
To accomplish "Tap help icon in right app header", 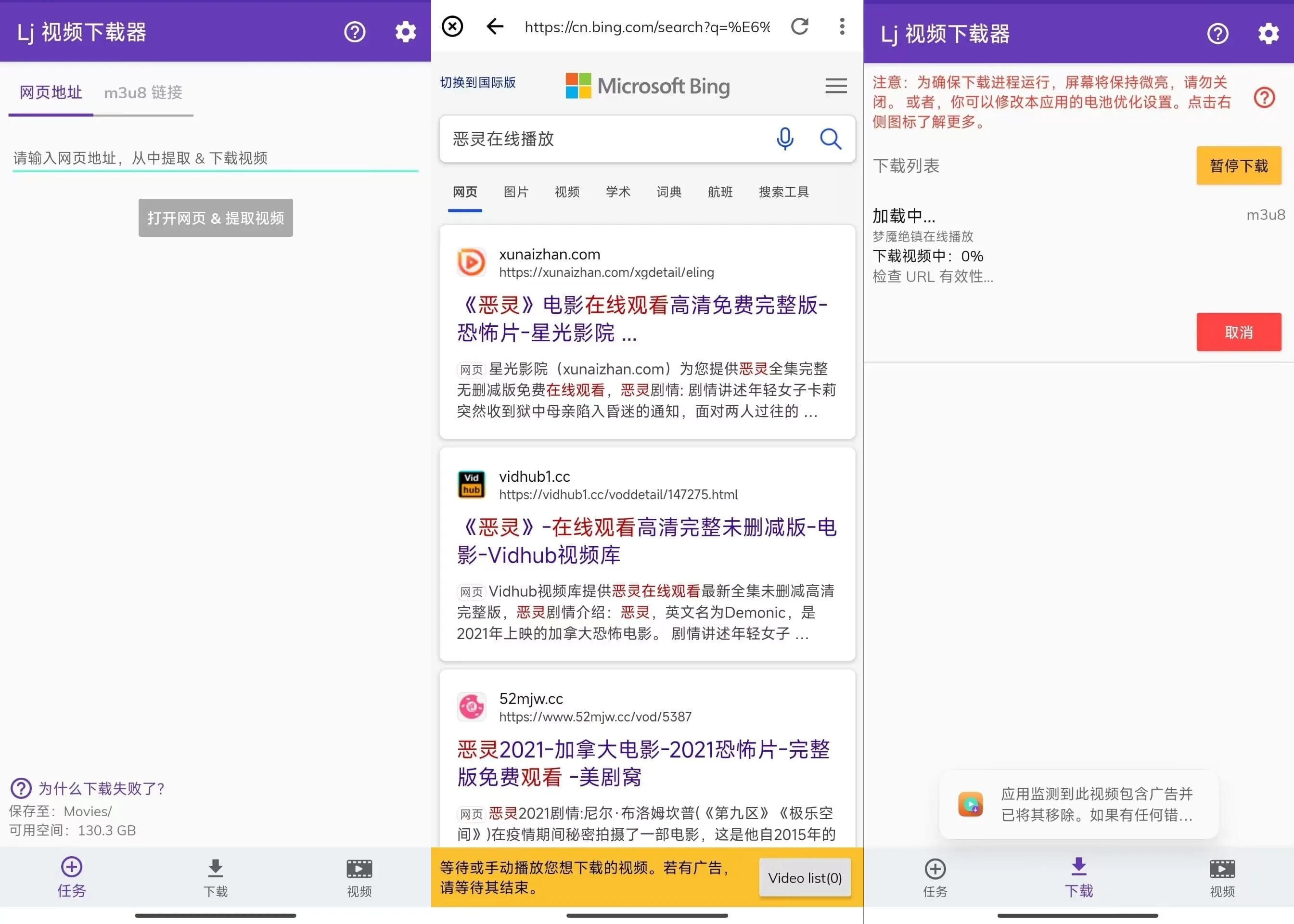I will click(1217, 34).
